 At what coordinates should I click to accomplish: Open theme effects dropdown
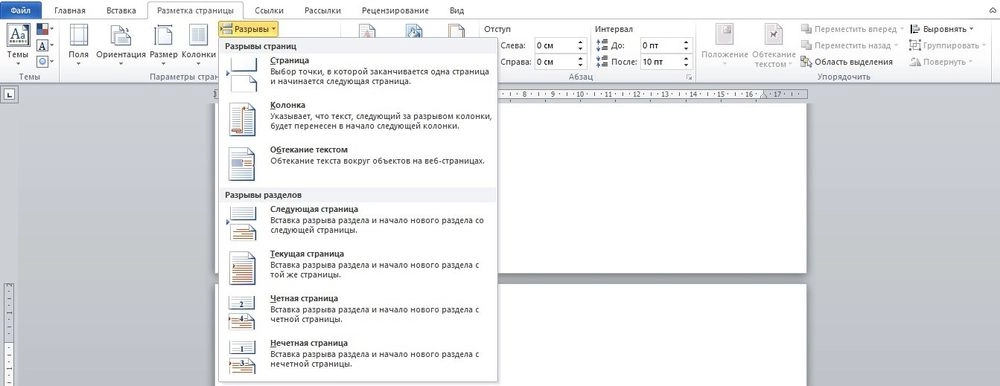point(45,61)
